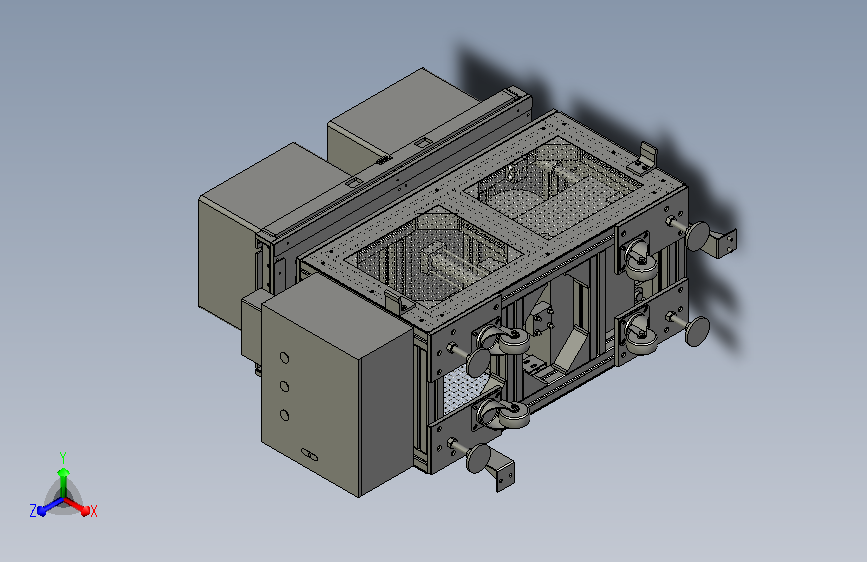The width and height of the screenshot is (867, 562).
Task: Select the large rear-left enclosure box
Action: point(260,232)
